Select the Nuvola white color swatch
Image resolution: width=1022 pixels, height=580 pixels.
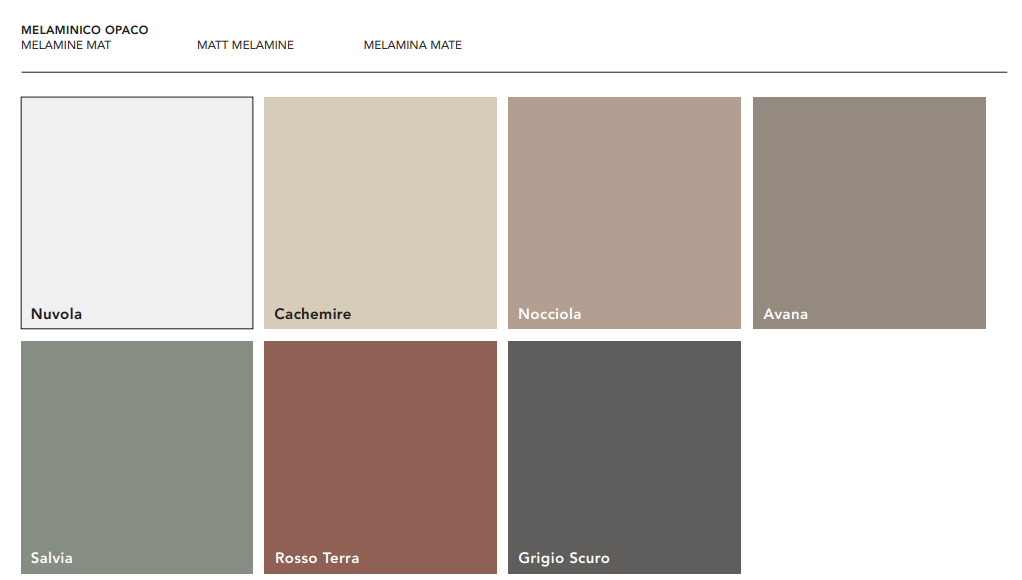[137, 200]
